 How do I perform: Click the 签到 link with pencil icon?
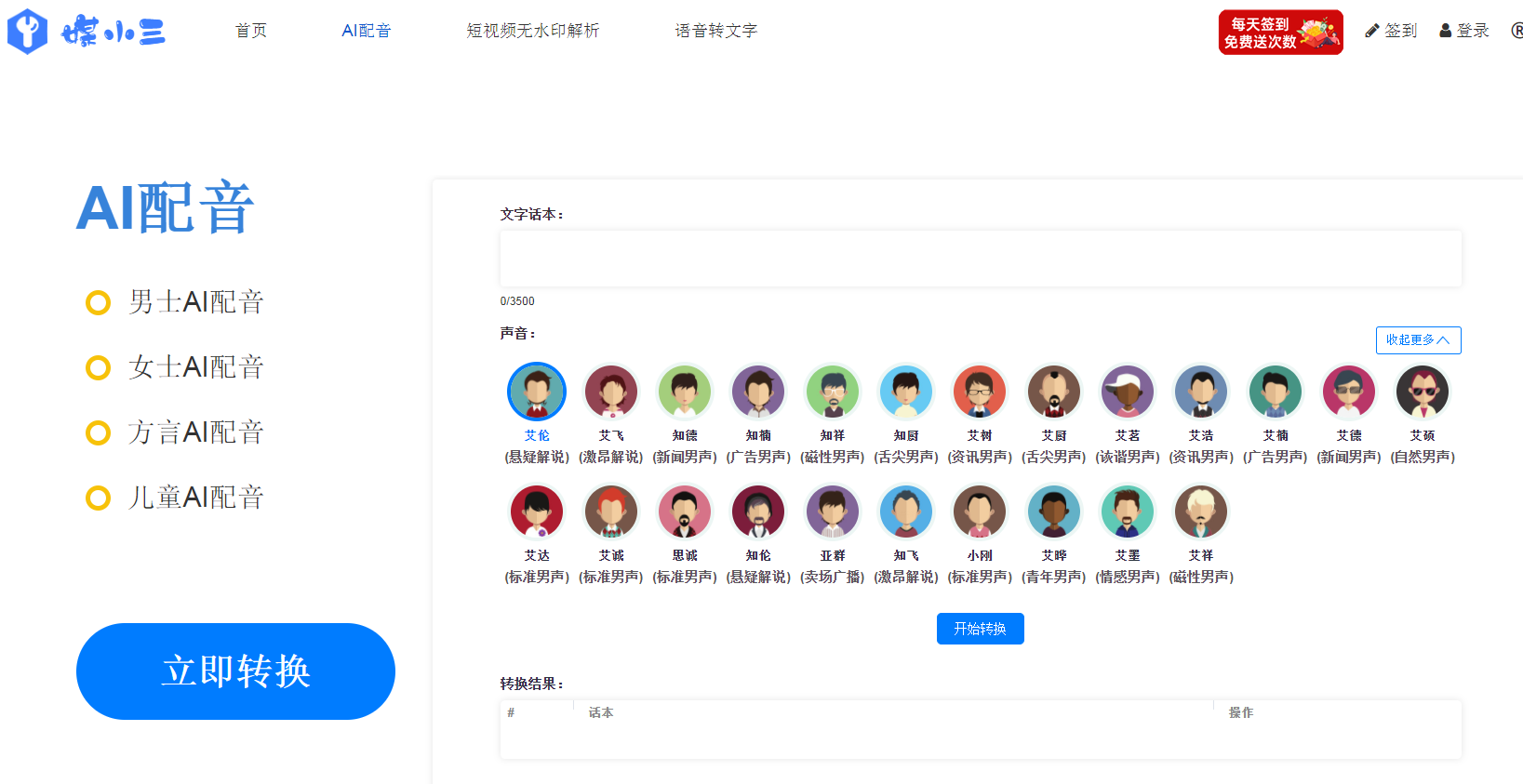(1391, 31)
